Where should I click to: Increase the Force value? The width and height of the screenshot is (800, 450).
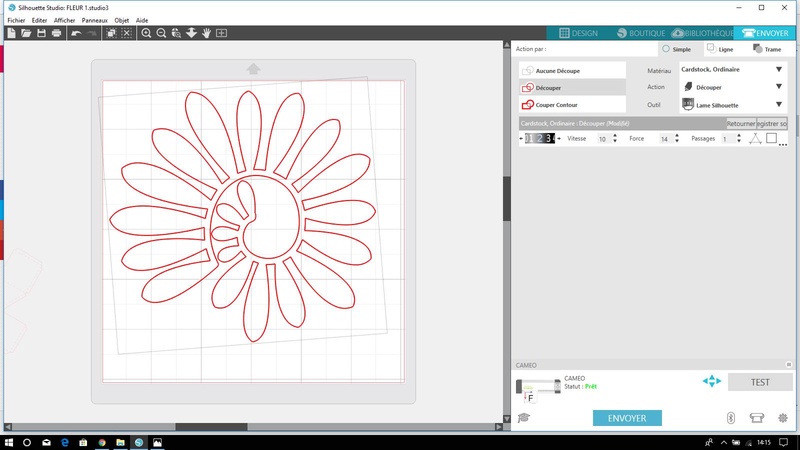pyautogui.click(x=677, y=136)
